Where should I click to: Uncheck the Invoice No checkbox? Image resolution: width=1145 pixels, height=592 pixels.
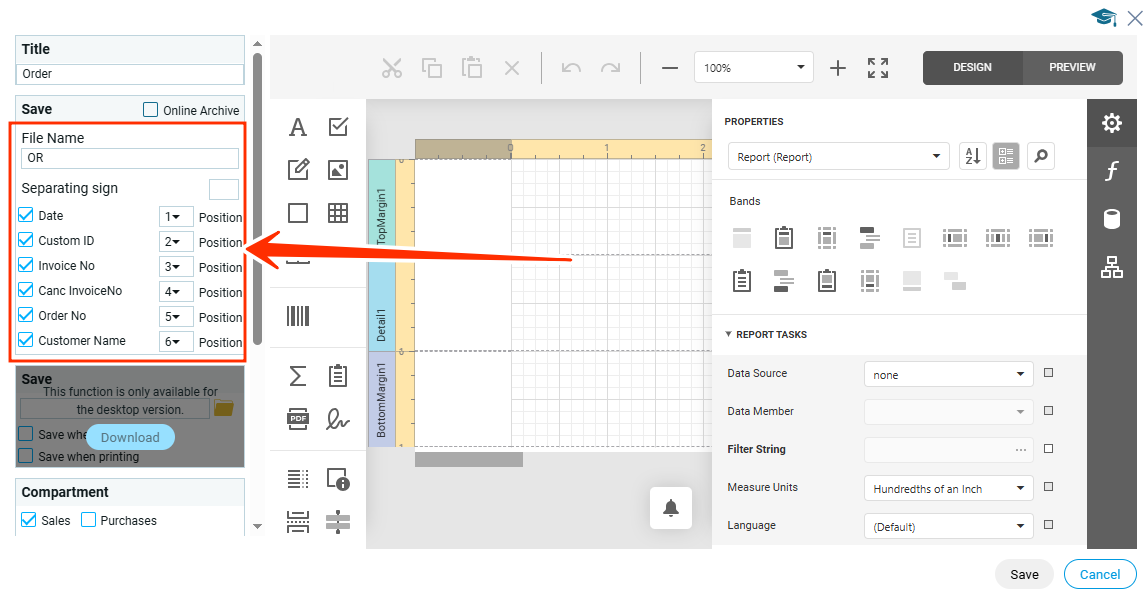[26, 266]
